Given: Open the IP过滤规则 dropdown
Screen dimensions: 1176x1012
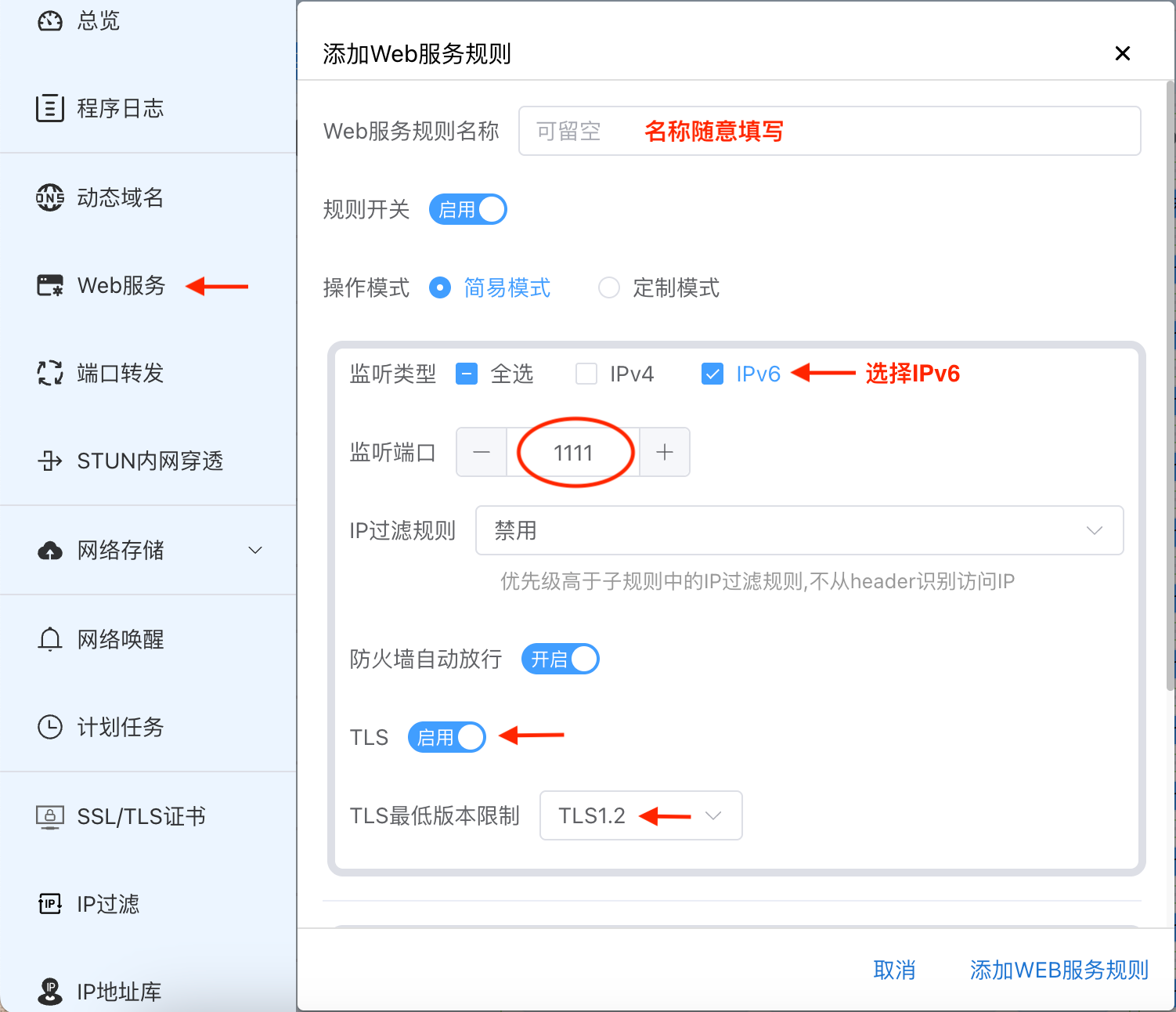Looking at the screenshot, I should pos(799,530).
